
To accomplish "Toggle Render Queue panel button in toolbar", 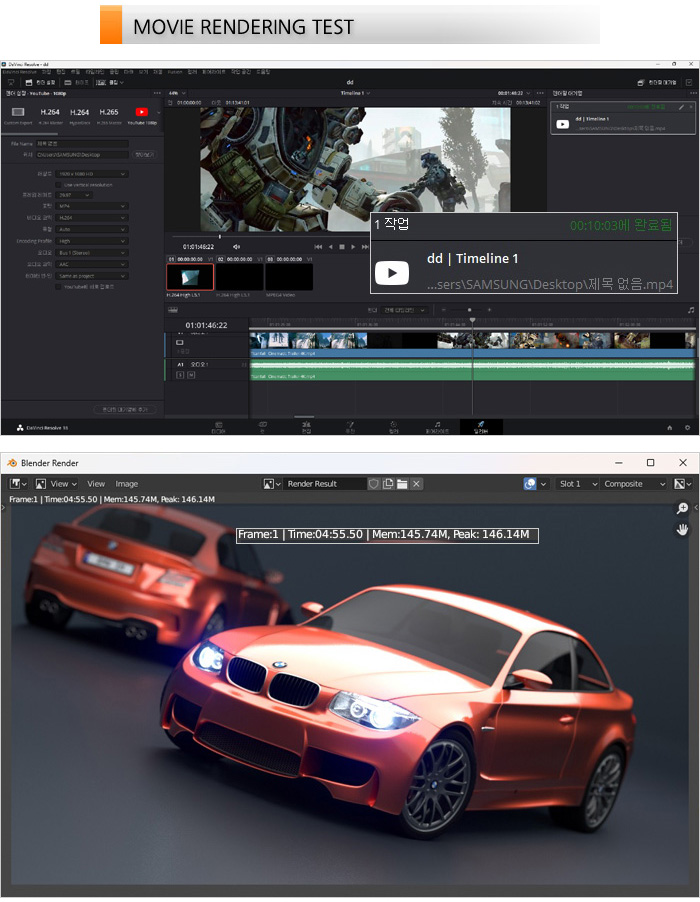I will [656, 83].
